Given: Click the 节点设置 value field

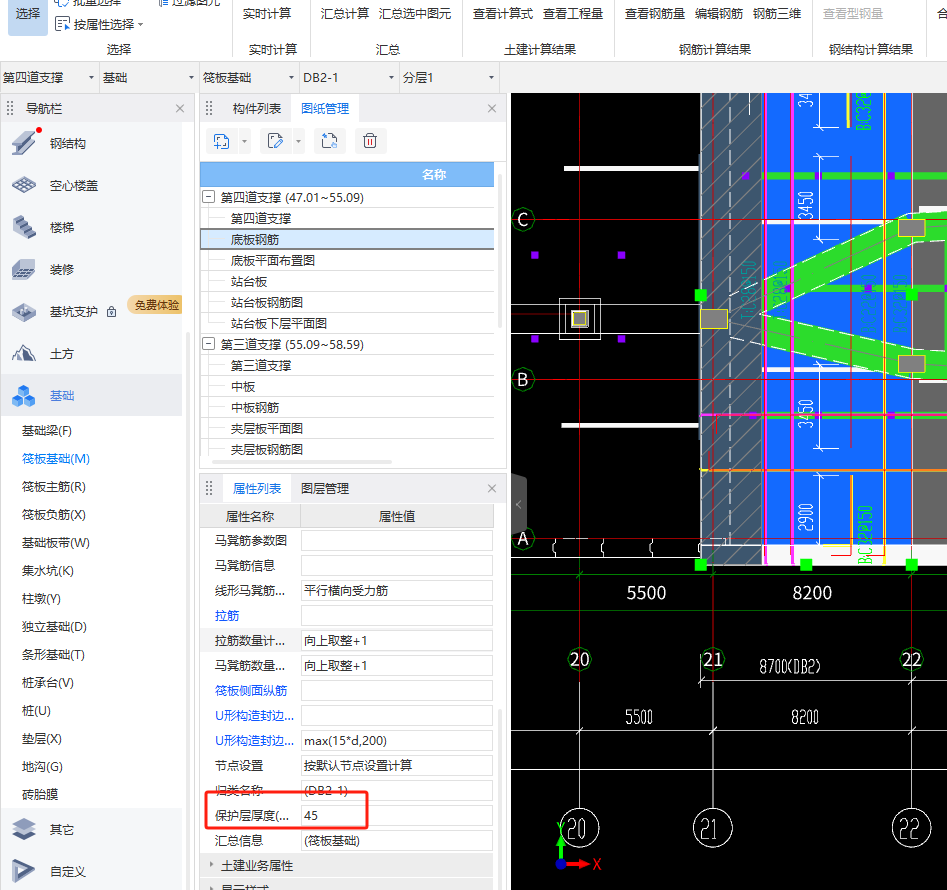Looking at the screenshot, I should pyautogui.click(x=397, y=766).
